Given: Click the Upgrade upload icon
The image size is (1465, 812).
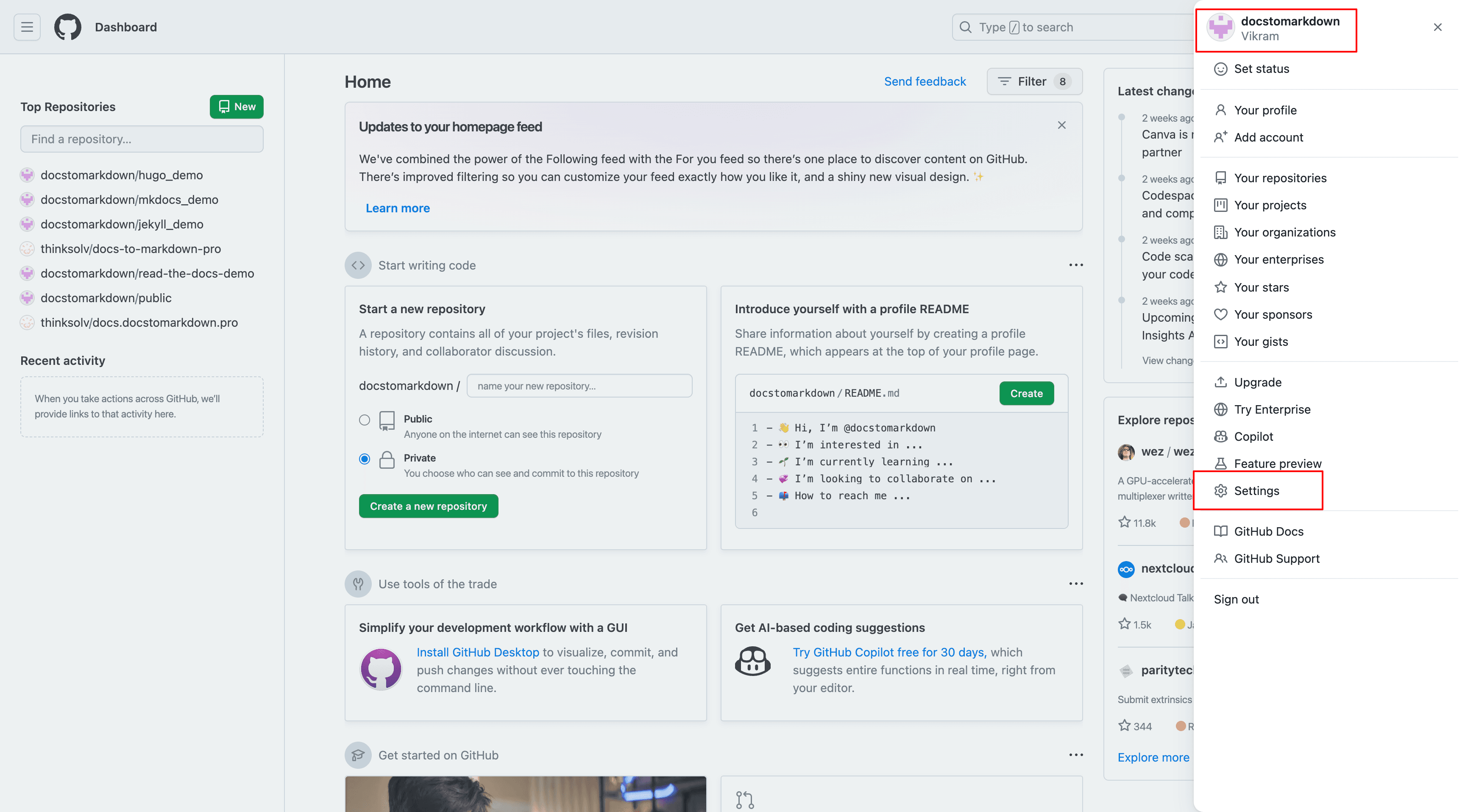Looking at the screenshot, I should (1220, 382).
